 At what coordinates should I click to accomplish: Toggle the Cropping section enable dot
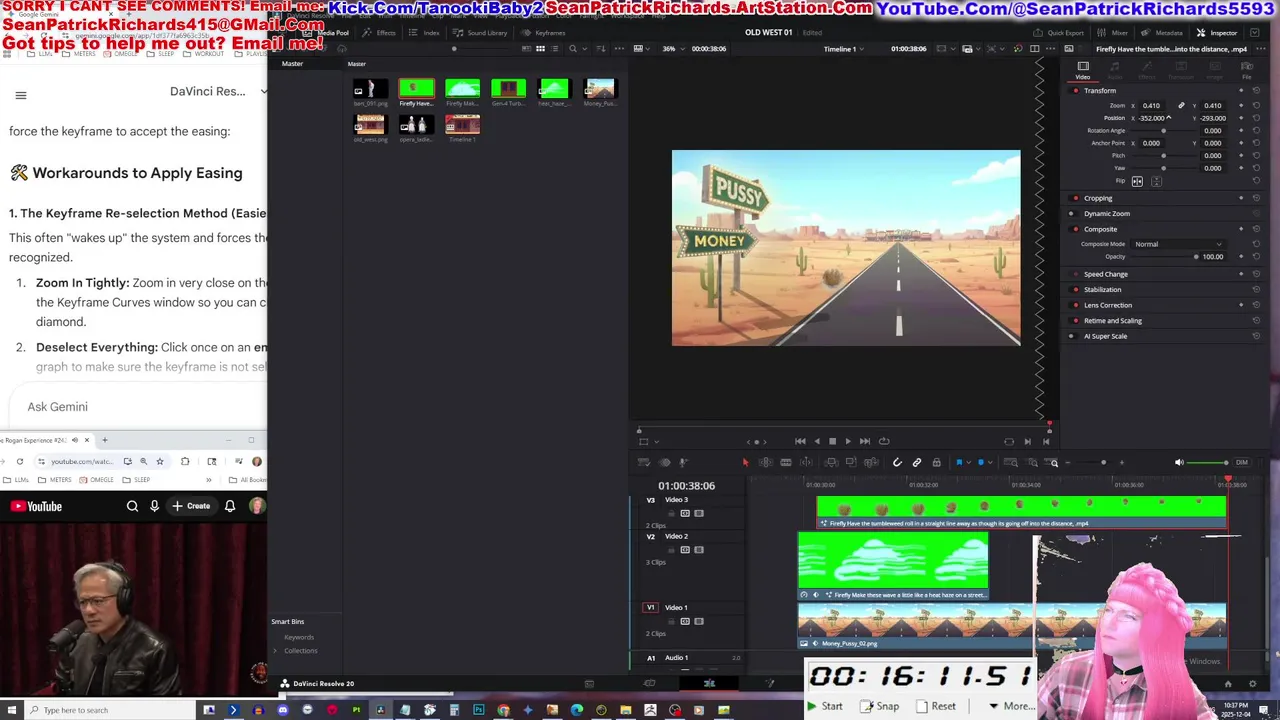(1075, 198)
